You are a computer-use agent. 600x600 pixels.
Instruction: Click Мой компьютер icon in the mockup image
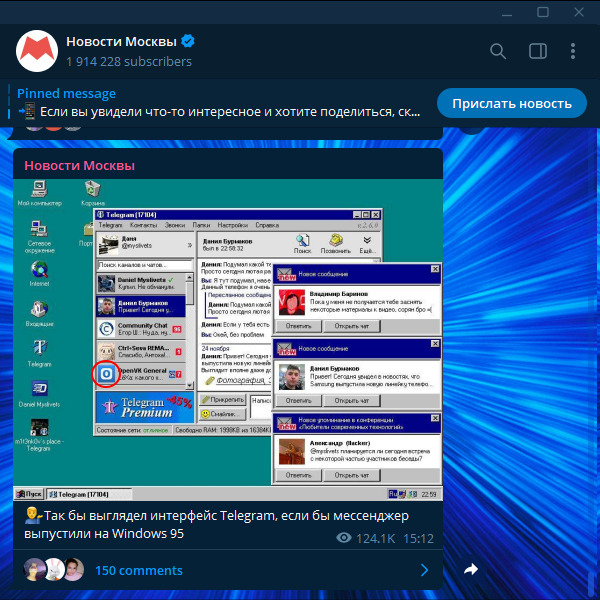(x=39, y=193)
